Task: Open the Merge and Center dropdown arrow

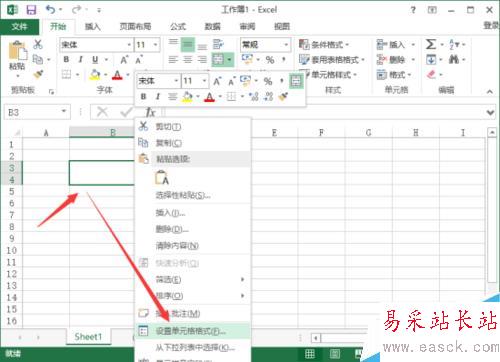Action: pos(229,60)
